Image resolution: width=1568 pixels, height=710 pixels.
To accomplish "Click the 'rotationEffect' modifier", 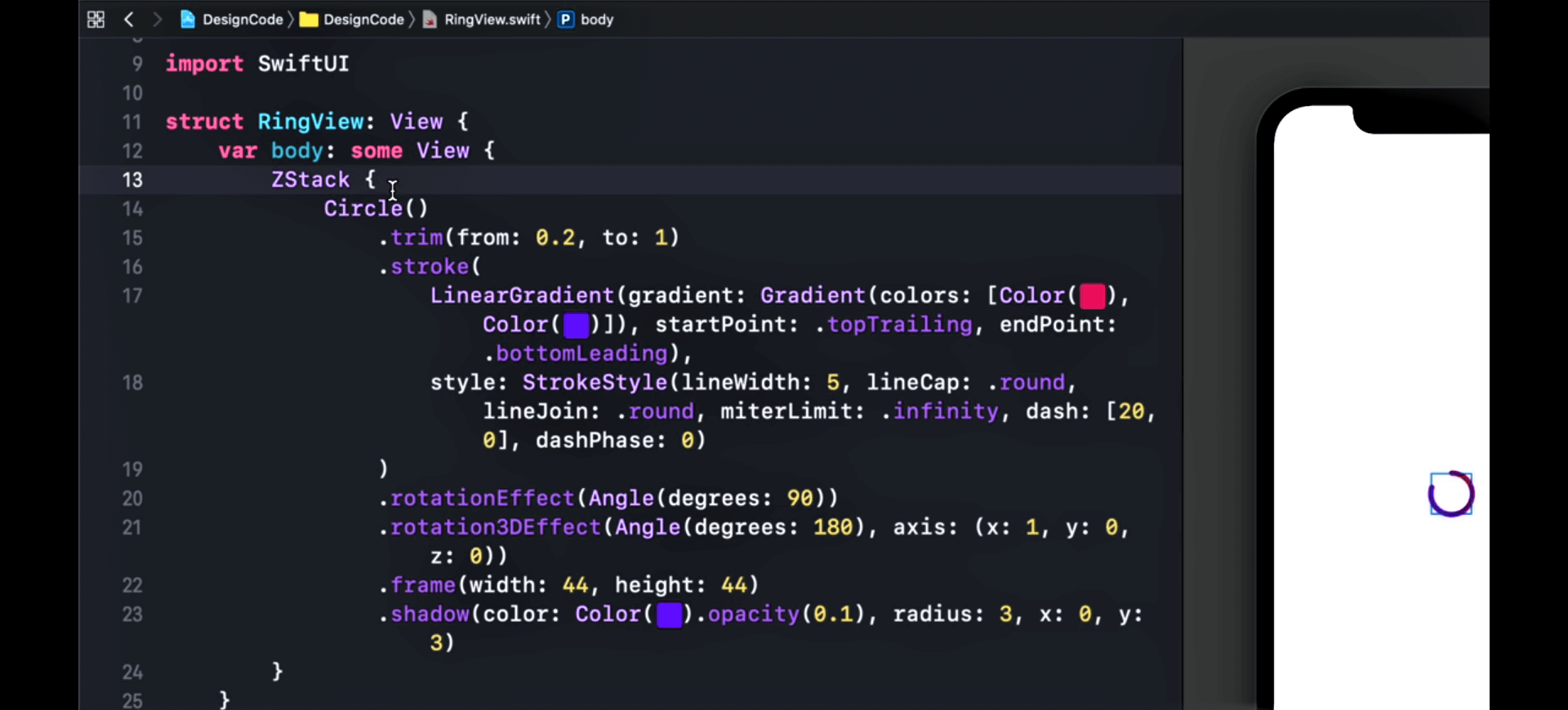I will click(x=483, y=498).
